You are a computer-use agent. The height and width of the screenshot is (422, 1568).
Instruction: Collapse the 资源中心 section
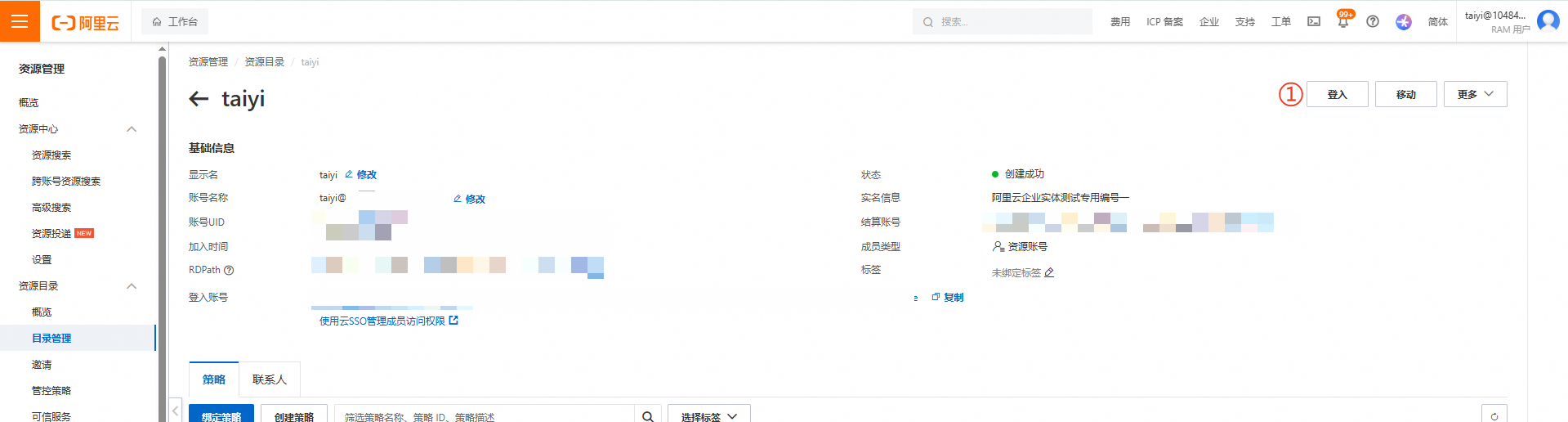click(x=132, y=129)
